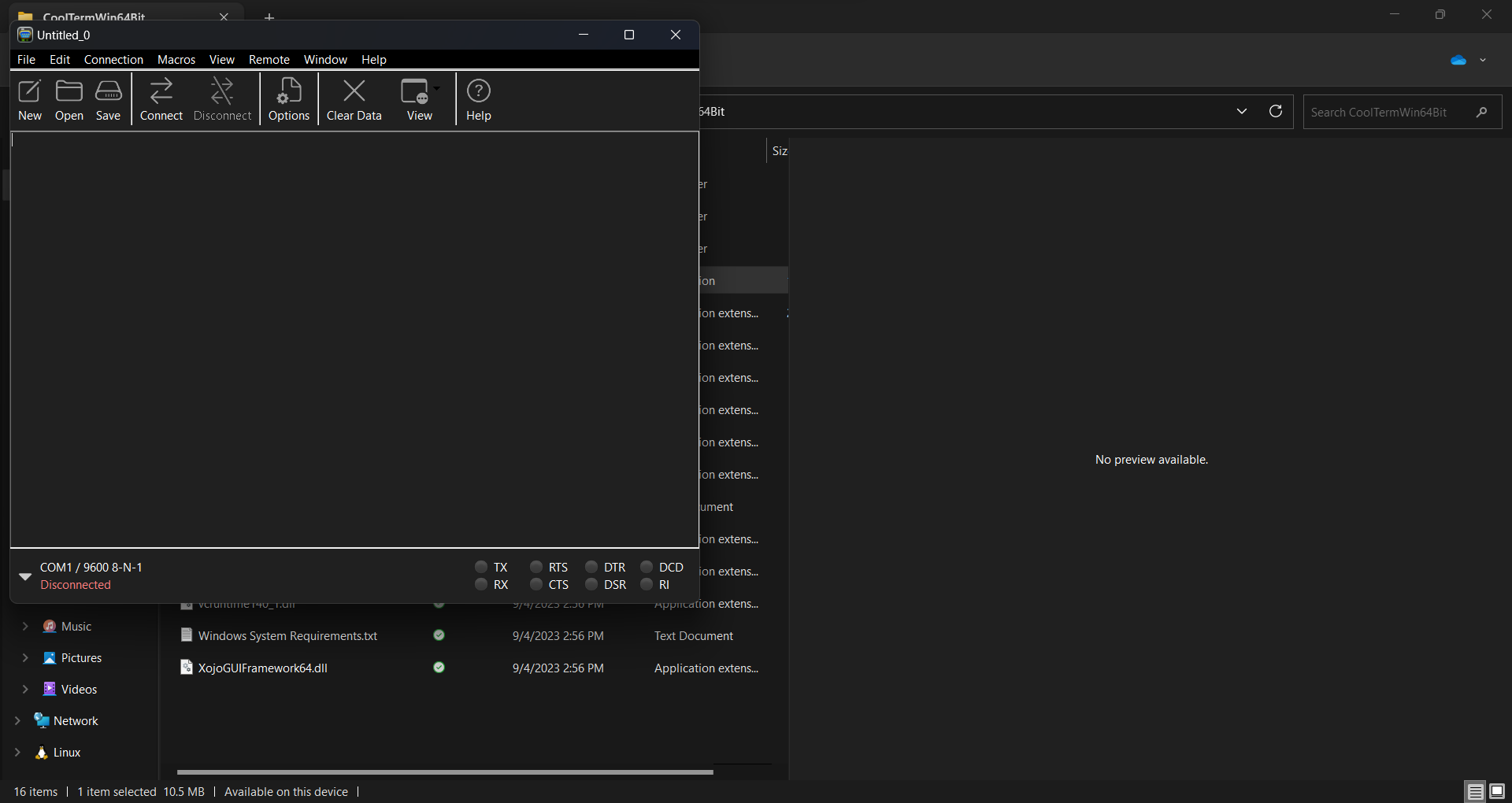Click the TX status indicator
Viewport: 1512px width, 803px height.
[x=481, y=567]
